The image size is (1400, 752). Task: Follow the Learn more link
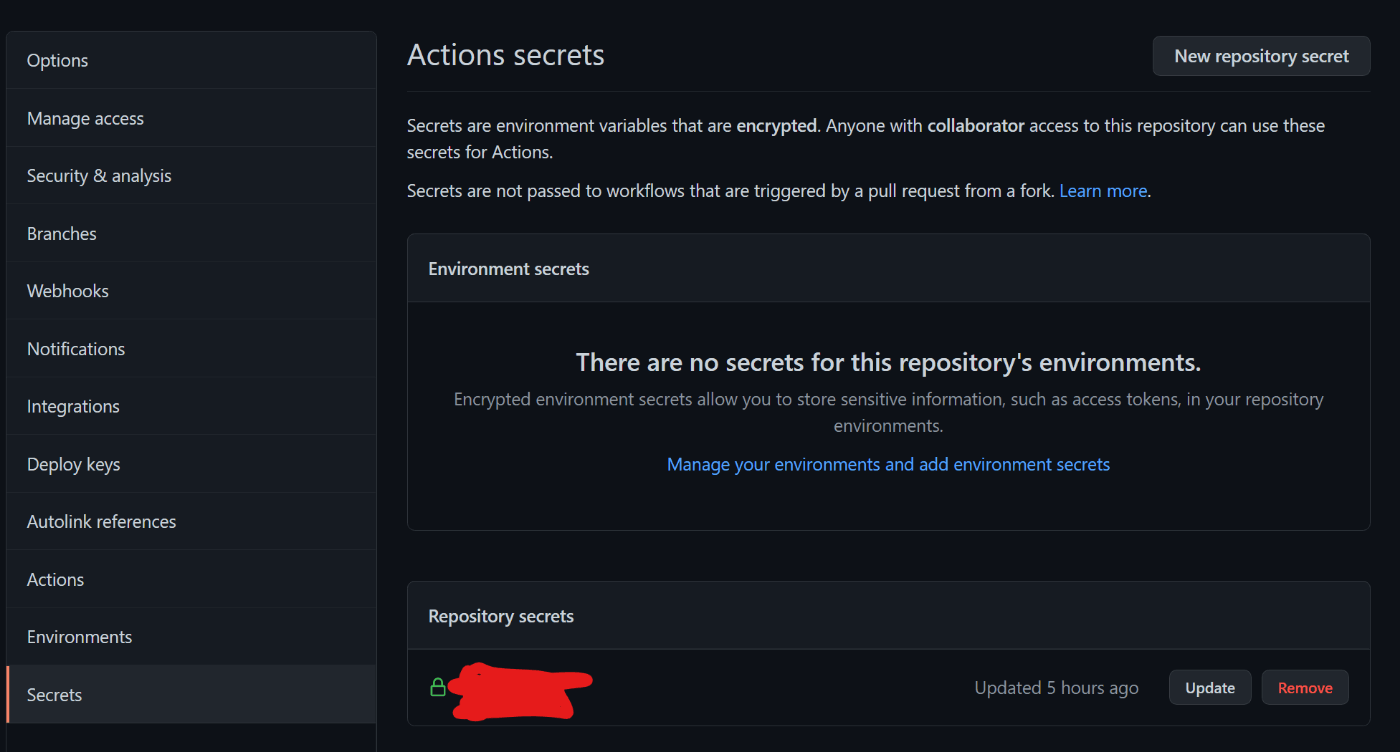coord(1103,190)
